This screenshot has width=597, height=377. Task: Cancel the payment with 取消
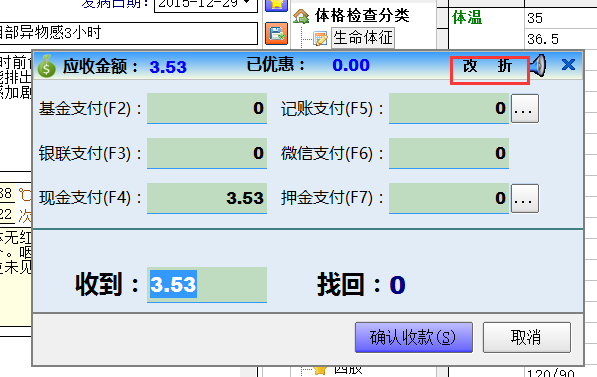[527, 337]
